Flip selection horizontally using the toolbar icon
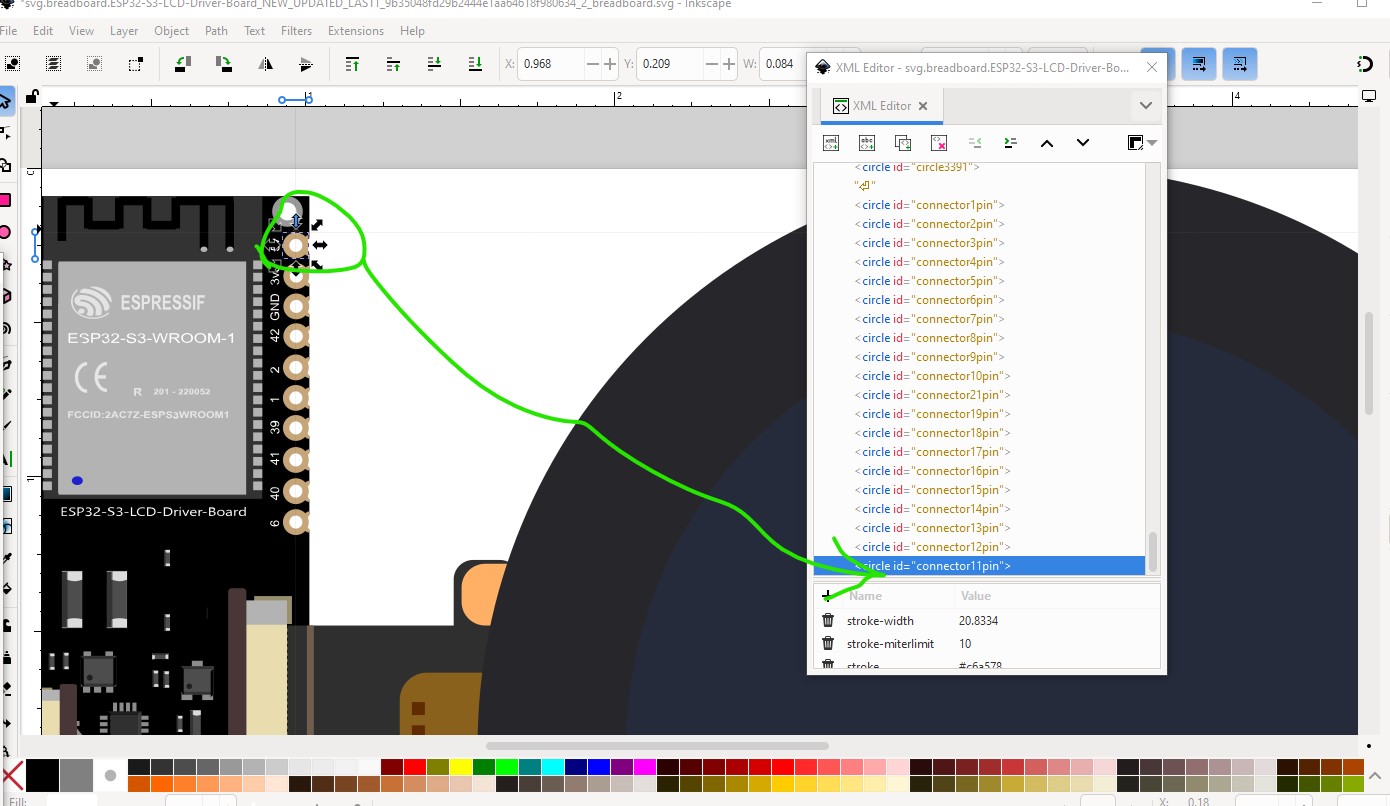This screenshot has width=1390, height=806. tap(266, 64)
